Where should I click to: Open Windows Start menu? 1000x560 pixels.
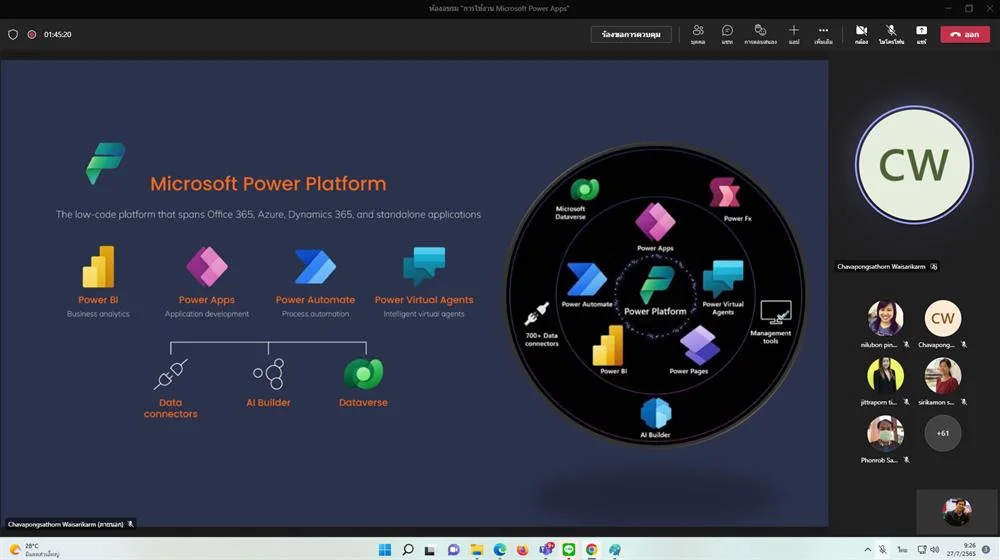(x=385, y=550)
